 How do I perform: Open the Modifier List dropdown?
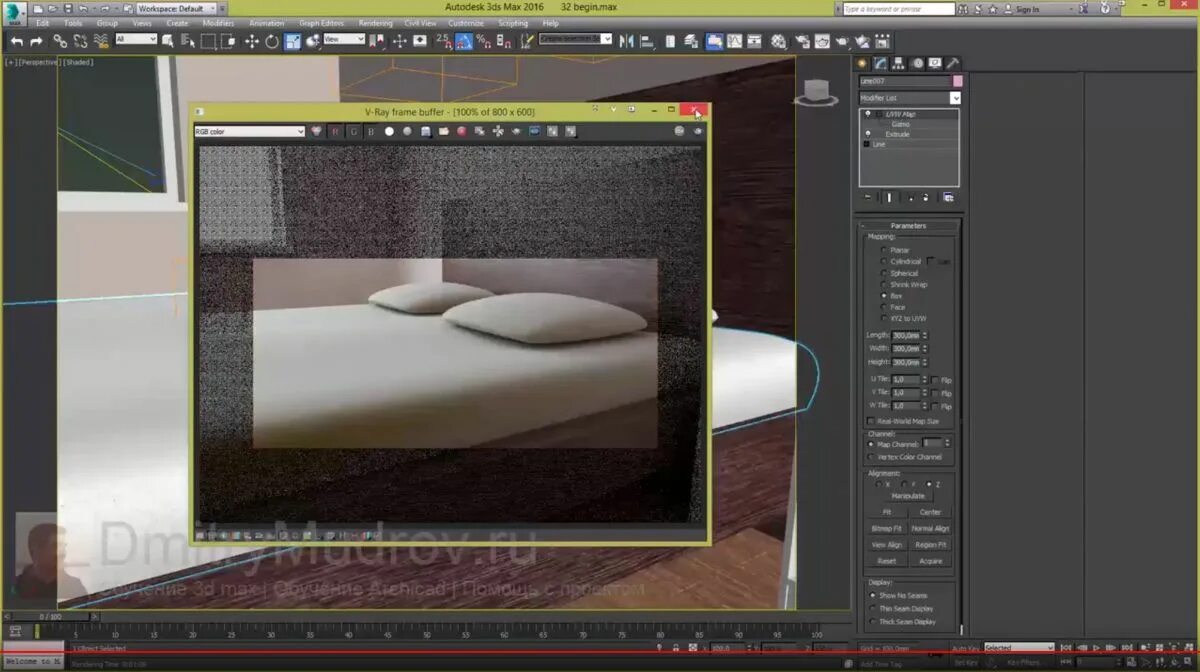coord(956,97)
